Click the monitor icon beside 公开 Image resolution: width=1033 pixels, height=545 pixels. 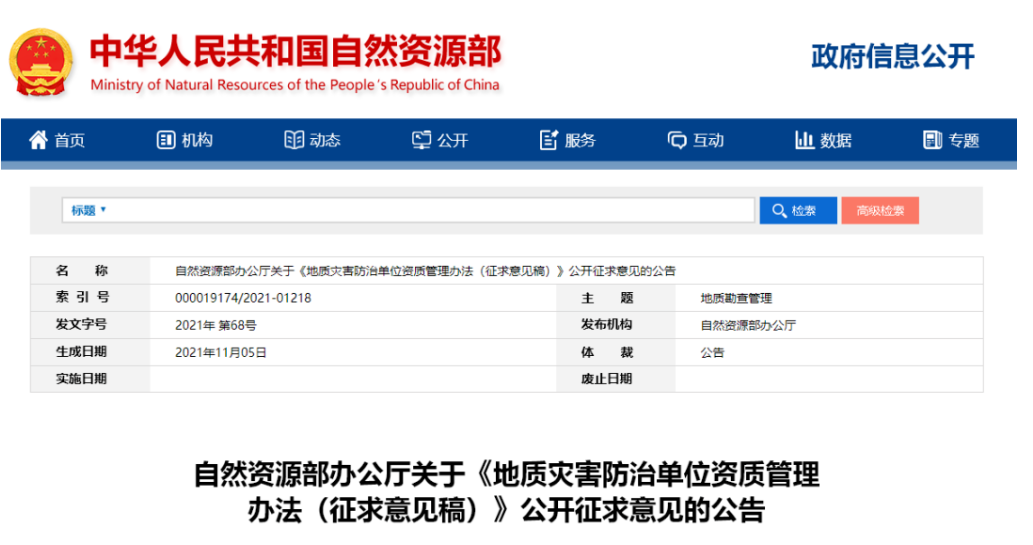[x=421, y=140]
